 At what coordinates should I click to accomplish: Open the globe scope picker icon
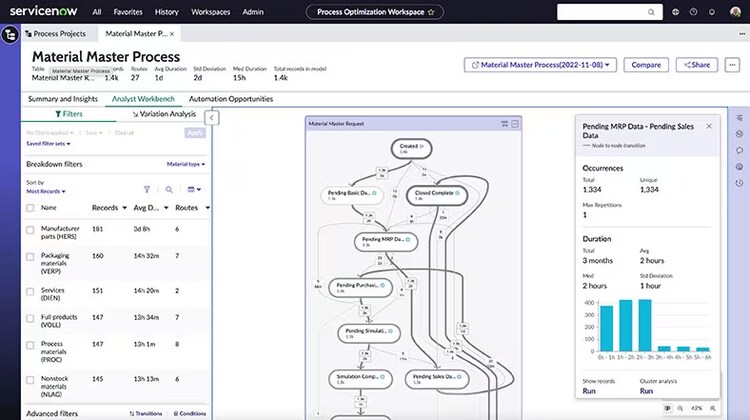coord(675,12)
